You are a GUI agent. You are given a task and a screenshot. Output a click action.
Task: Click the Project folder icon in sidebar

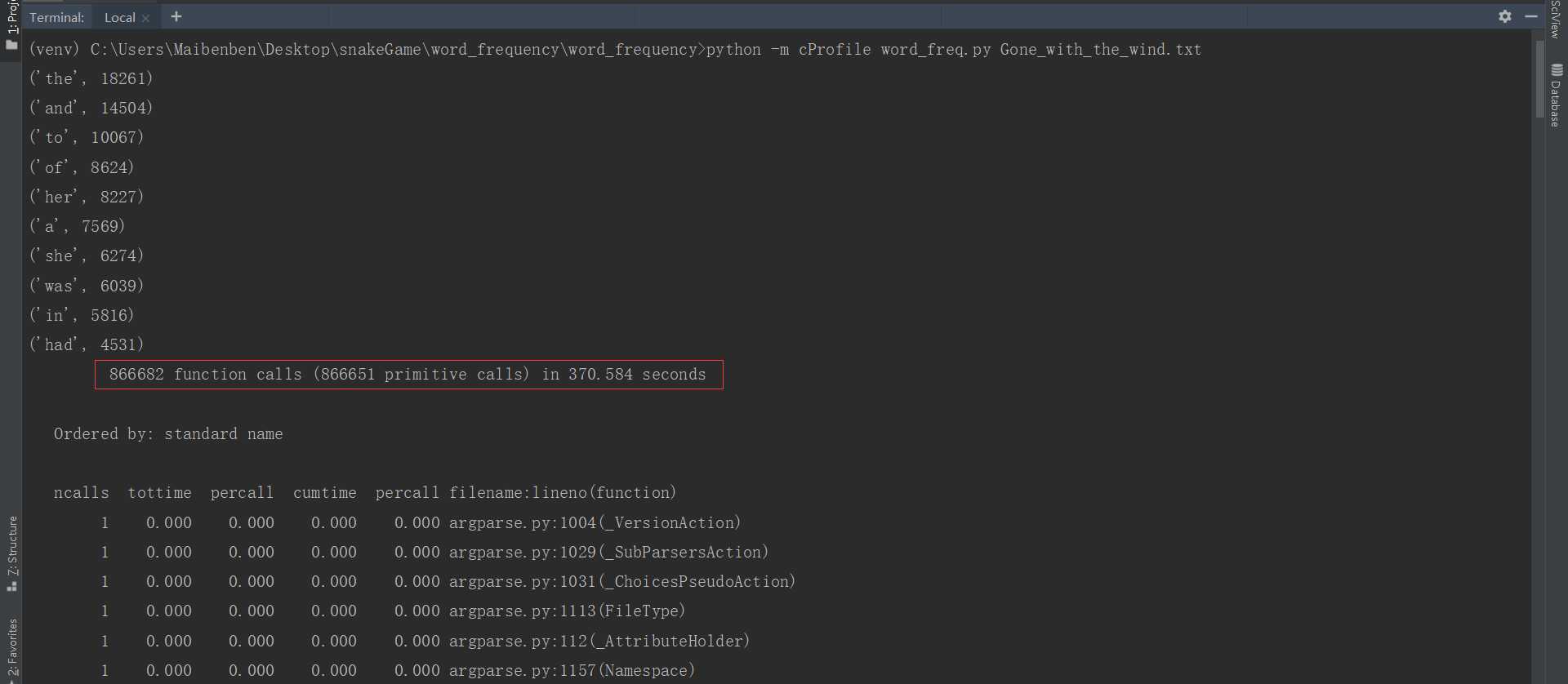(x=11, y=45)
